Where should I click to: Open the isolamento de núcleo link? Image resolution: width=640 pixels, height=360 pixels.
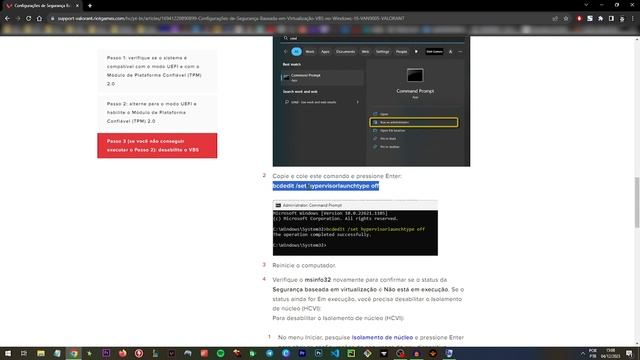382,337
